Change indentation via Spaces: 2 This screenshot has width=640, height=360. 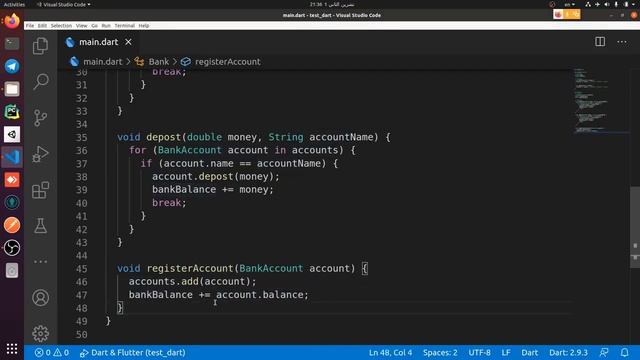(440, 352)
